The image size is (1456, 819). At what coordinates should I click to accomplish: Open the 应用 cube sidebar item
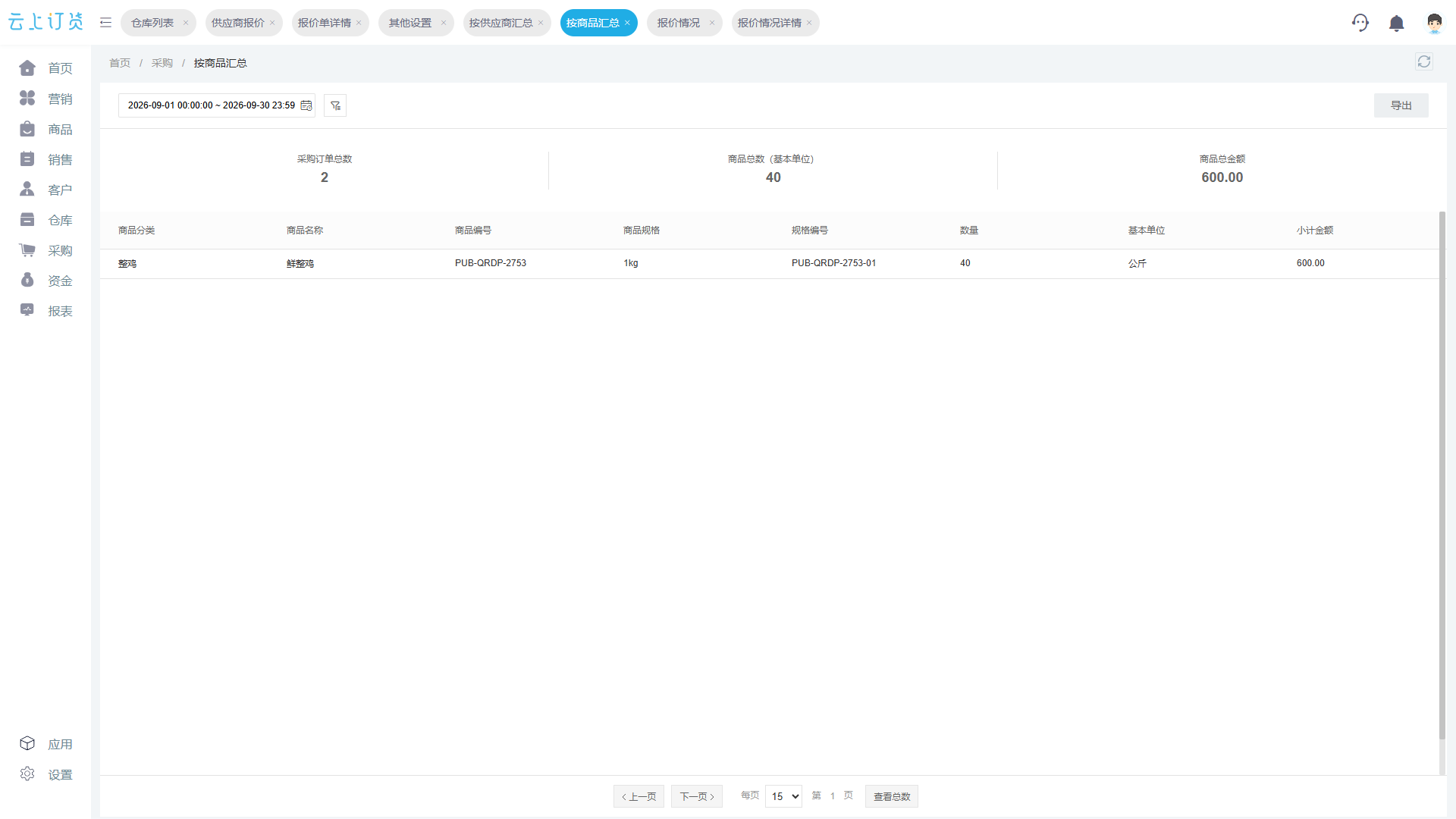click(45, 744)
